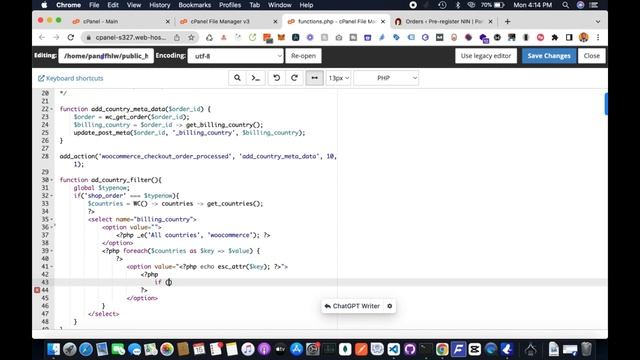Click Use legacy editor button
This screenshot has width=640, height=360.
[486, 56]
